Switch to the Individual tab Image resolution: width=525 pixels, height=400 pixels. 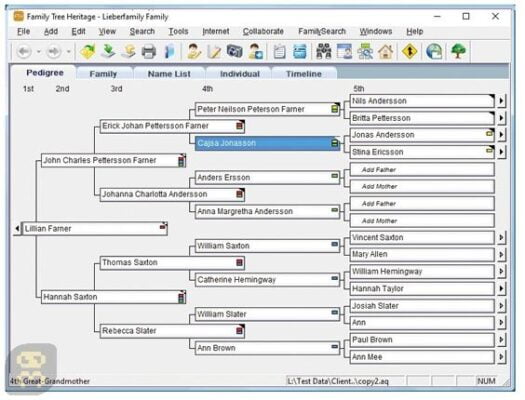[x=240, y=74]
